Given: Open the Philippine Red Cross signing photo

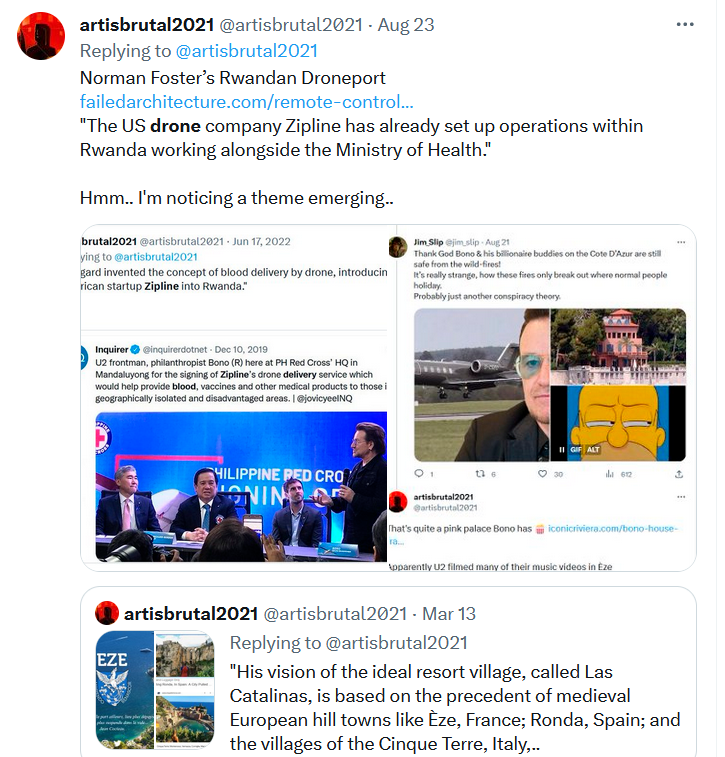Looking at the screenshot, I should pyautogui.click(x=241, y=486).
